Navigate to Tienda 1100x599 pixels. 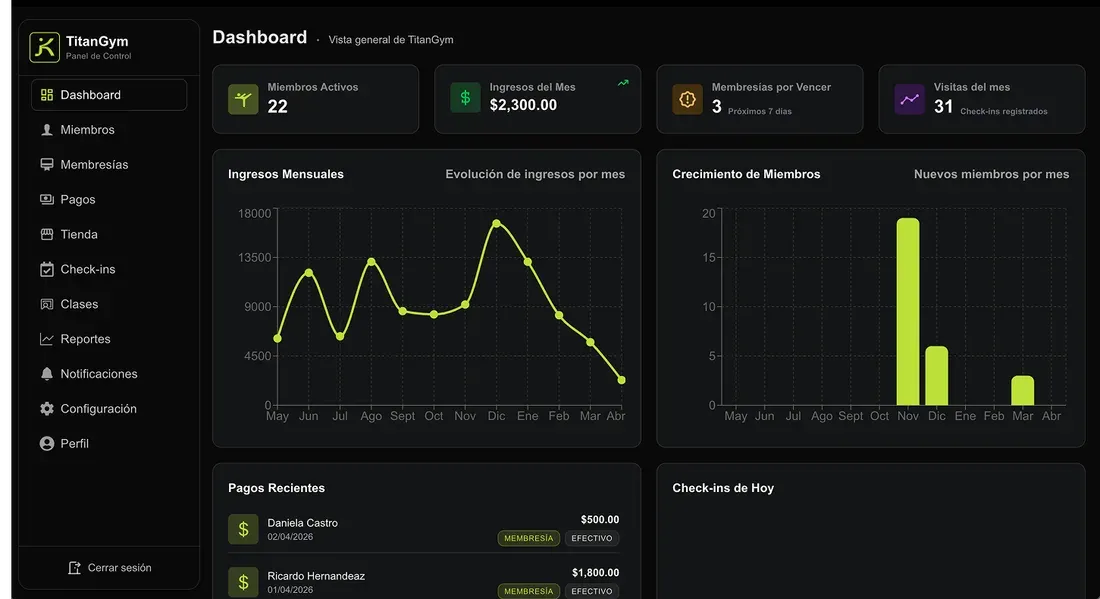click(109, 234)
